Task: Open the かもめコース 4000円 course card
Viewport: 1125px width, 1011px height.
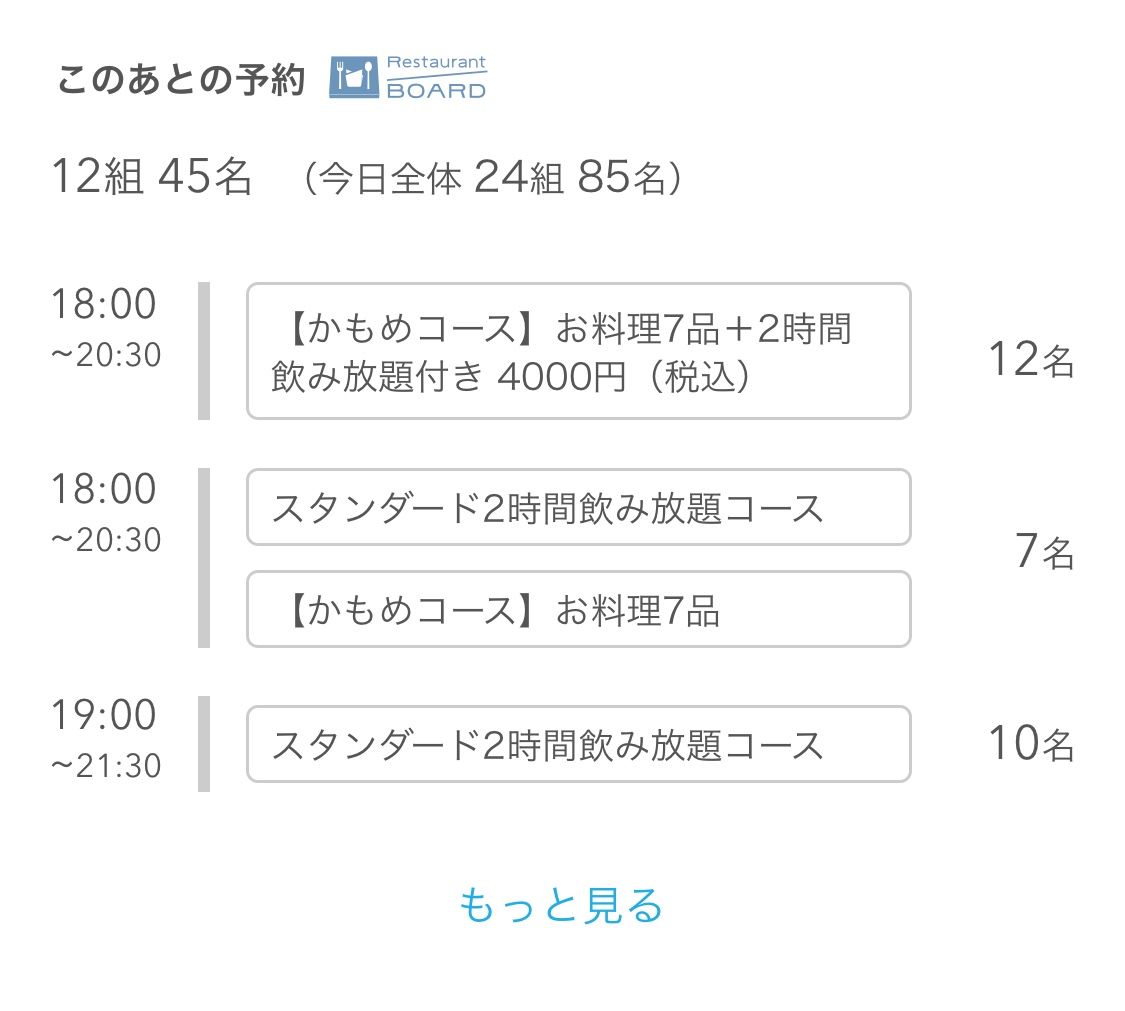Action: point(579,351)
